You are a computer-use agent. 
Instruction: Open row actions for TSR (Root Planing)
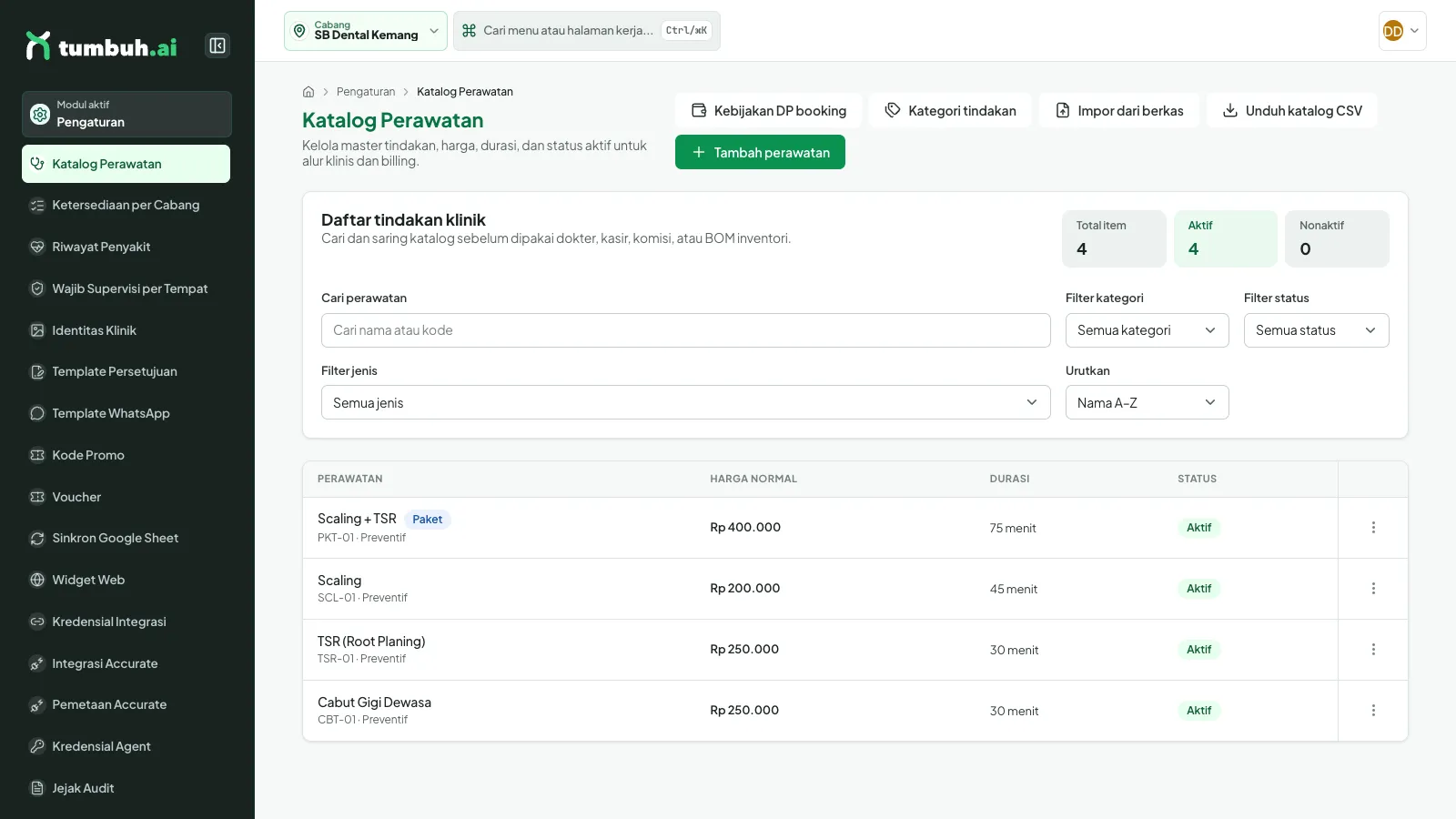[1373, 650]
